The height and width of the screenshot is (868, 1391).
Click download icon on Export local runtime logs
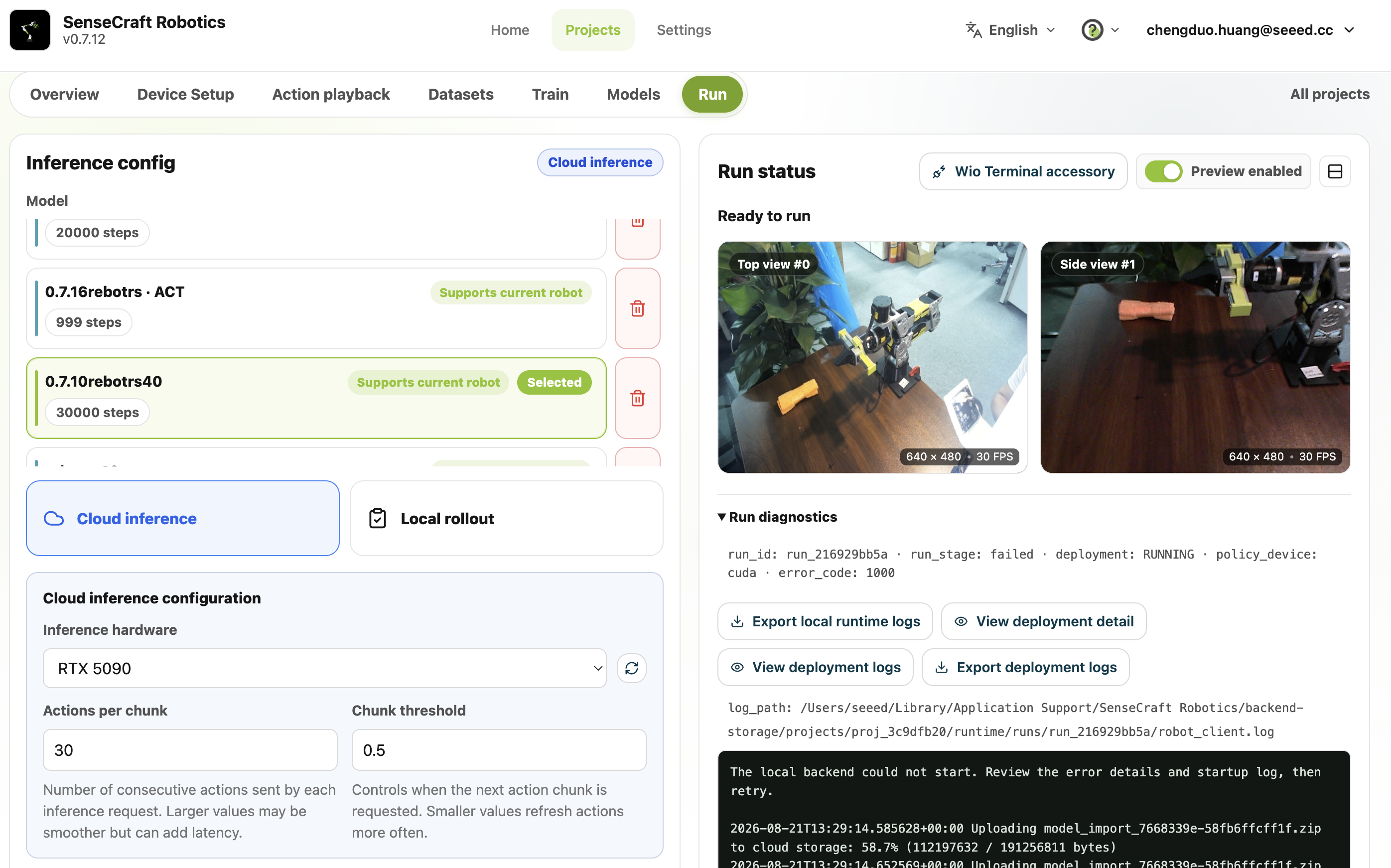737,621
